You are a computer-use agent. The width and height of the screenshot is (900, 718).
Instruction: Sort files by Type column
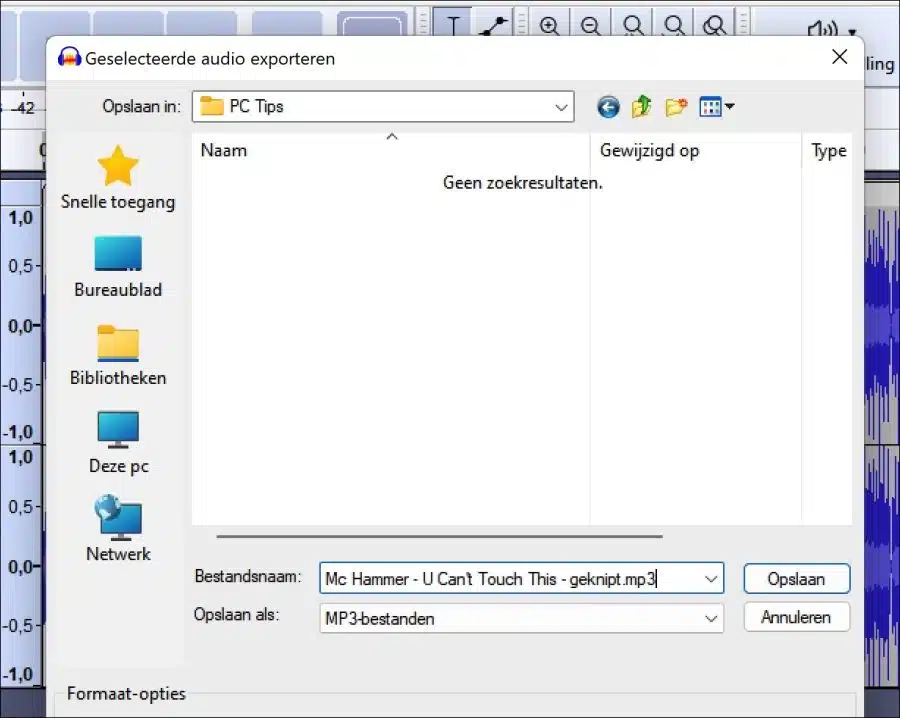point(828,150)
